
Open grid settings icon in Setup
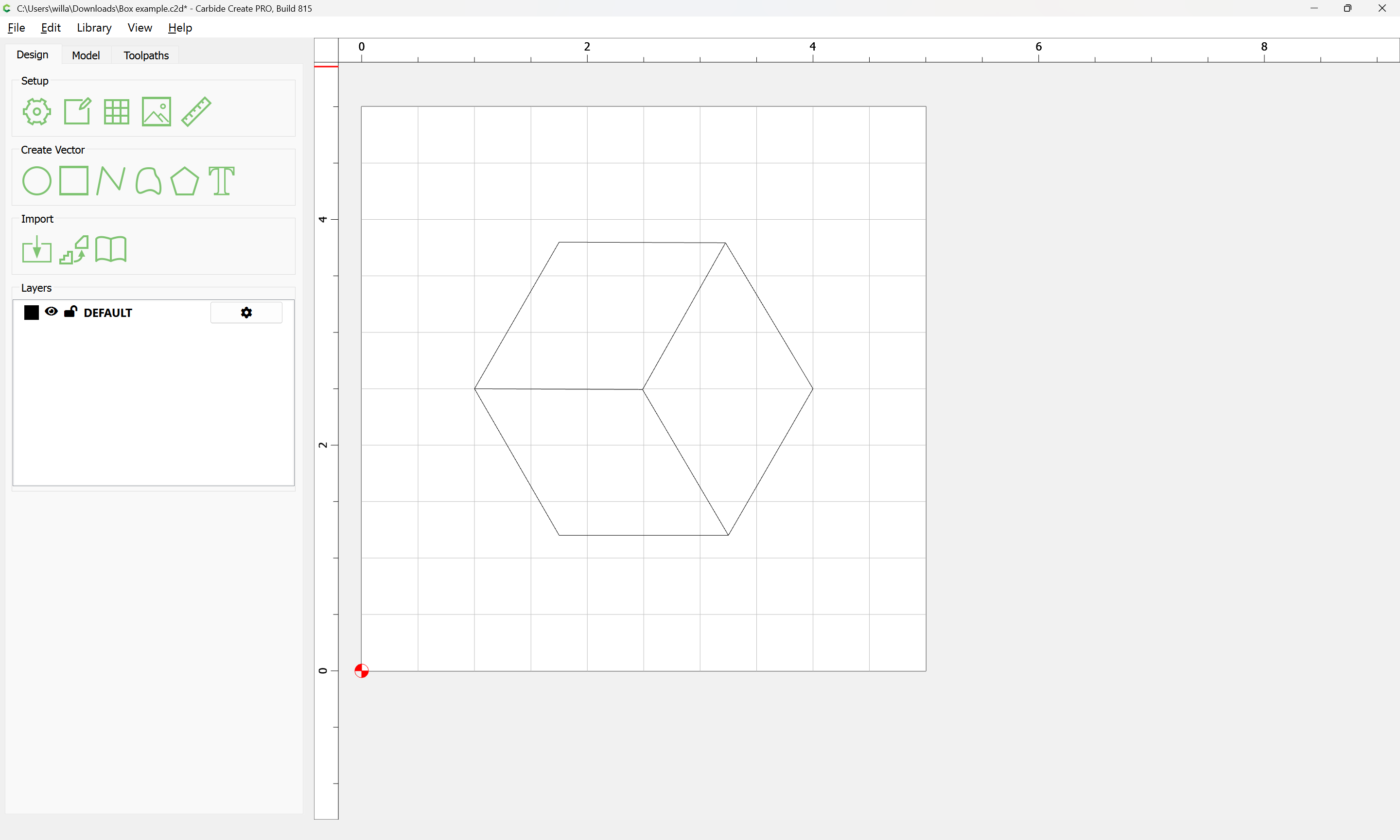click(x=117, y=111)
